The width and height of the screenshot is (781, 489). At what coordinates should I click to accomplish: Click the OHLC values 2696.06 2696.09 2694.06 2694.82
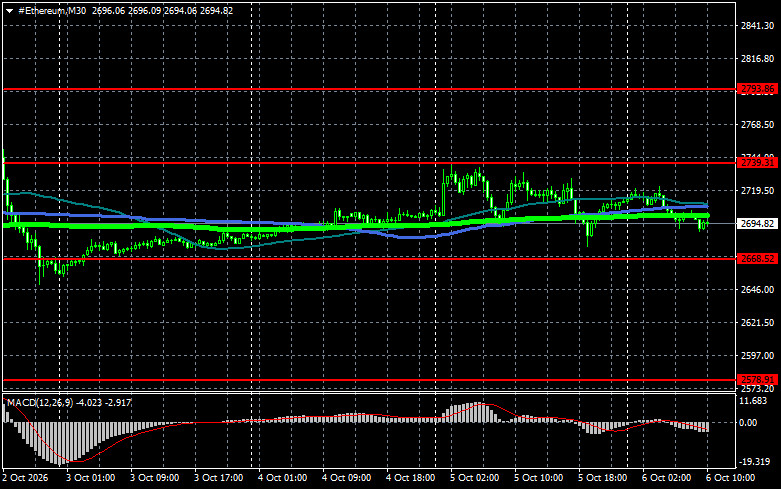162,10
